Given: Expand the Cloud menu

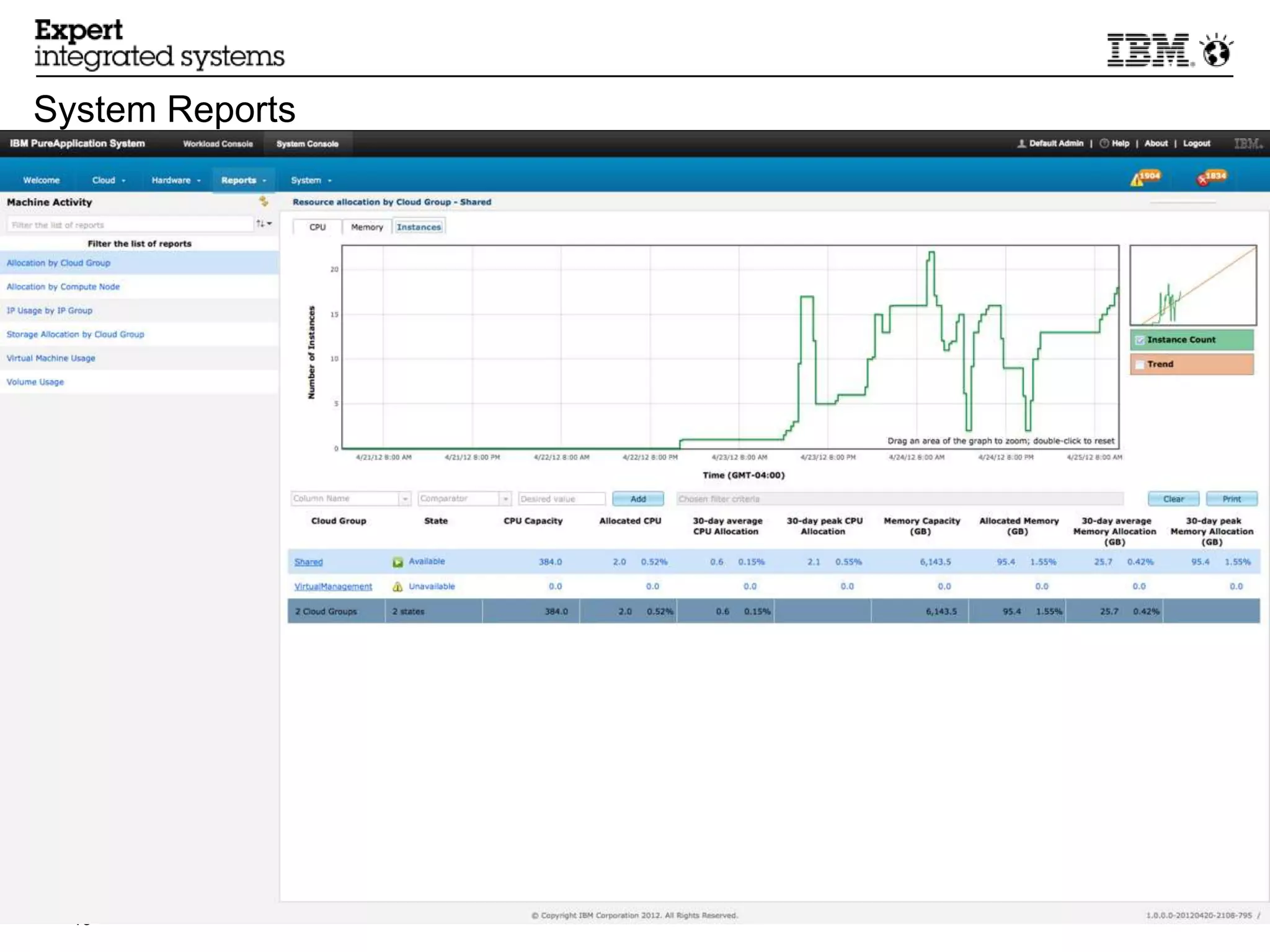Looking at the screenshot, I should click(x=109, y=180).
